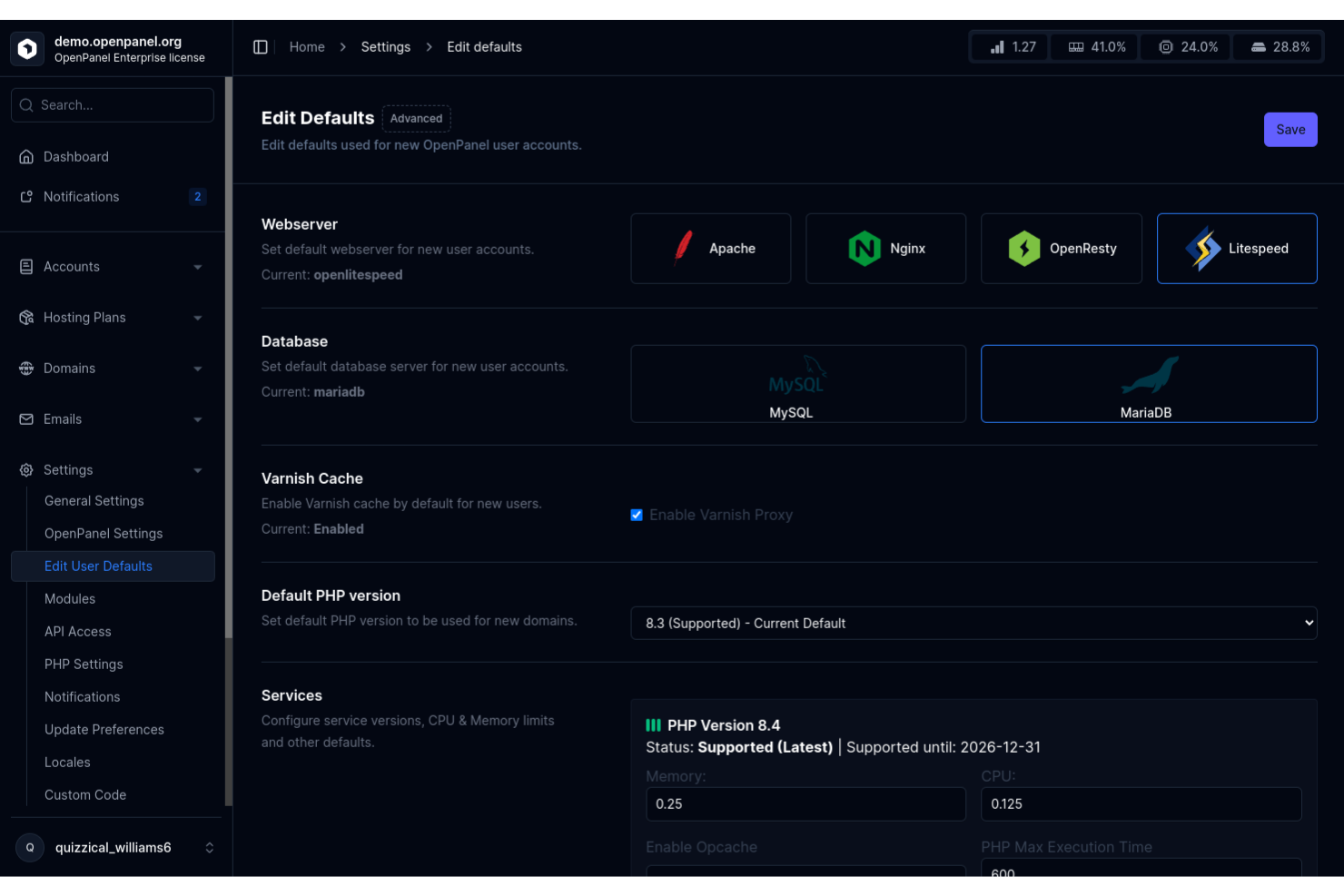Choose MariaDB as default database
This screenshot has height=896, width=1344.
pos(1149,384)
